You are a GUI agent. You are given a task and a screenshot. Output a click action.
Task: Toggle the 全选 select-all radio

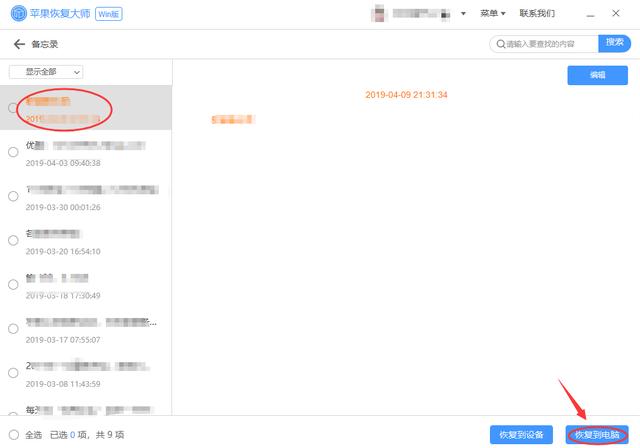point(13,435)
